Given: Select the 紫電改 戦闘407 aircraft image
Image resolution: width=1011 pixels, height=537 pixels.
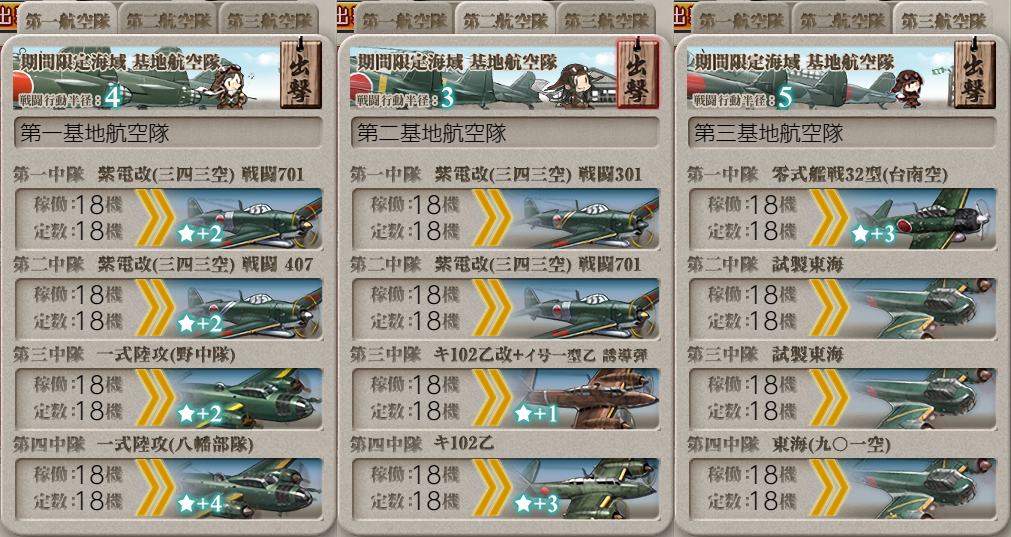Looking at the screenshot, I should click(249, 308).
